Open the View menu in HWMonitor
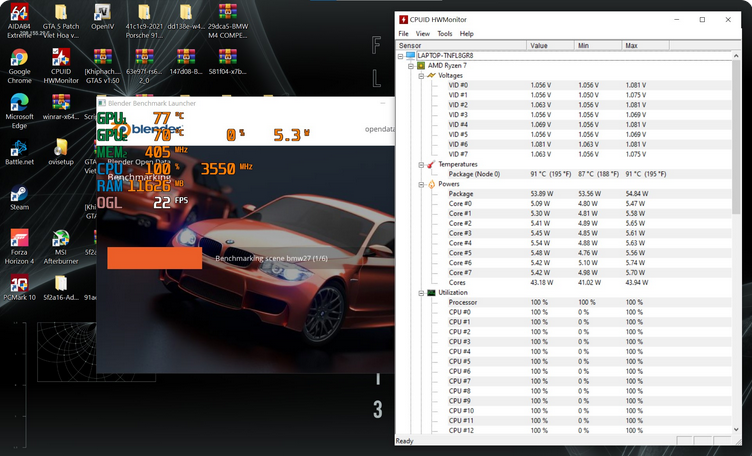The image size is (752, 456). coord(423,34)
